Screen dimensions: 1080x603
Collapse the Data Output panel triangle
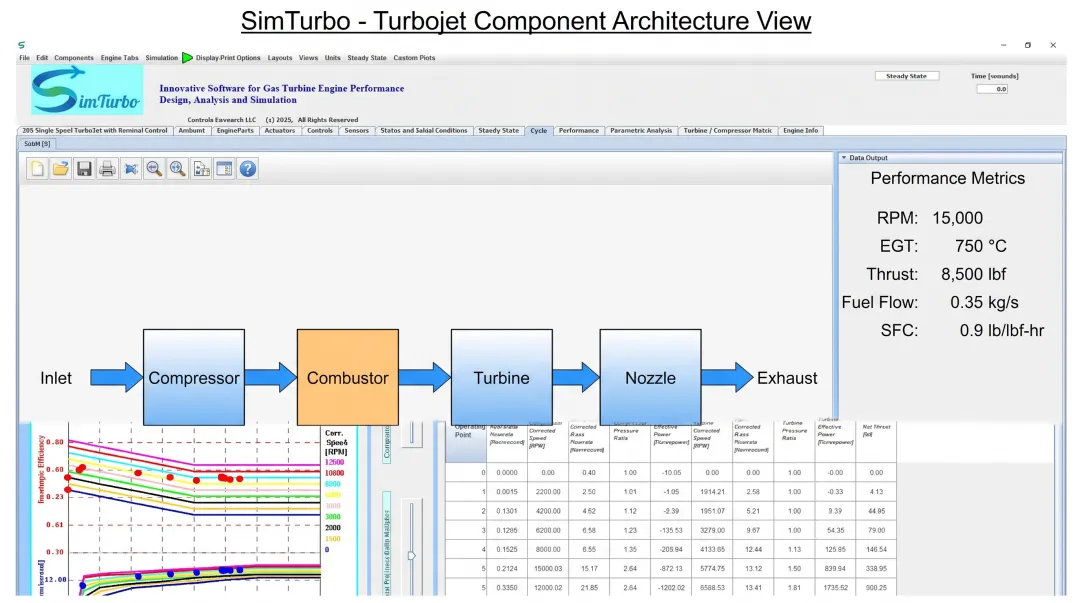coord(844,158)
